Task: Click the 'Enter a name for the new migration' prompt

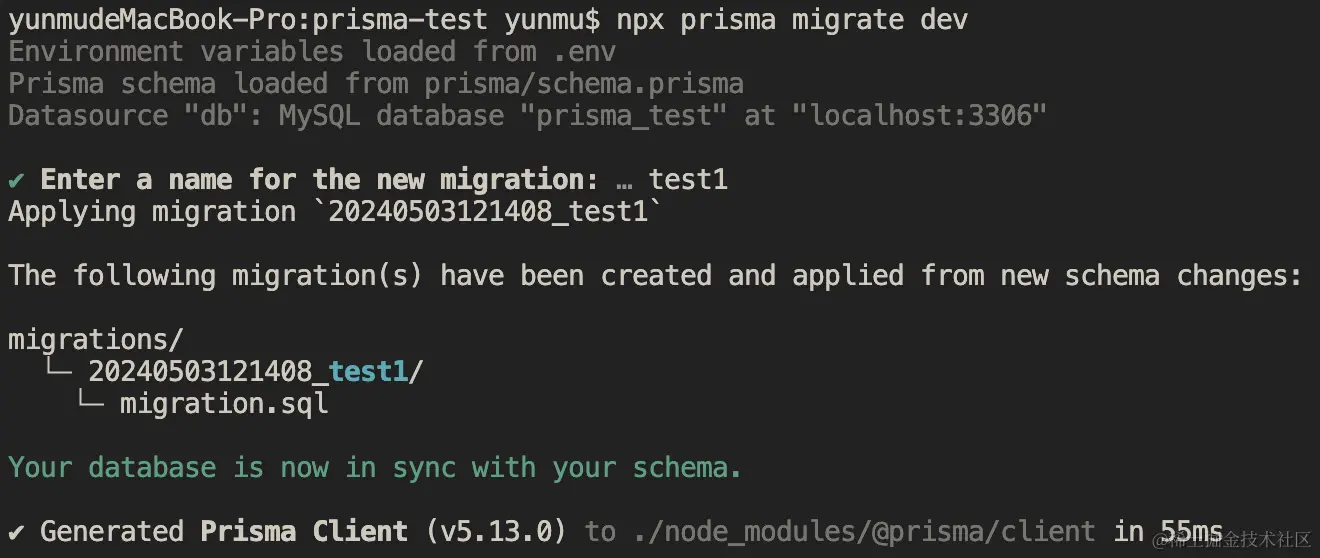Action: (320, 180)
